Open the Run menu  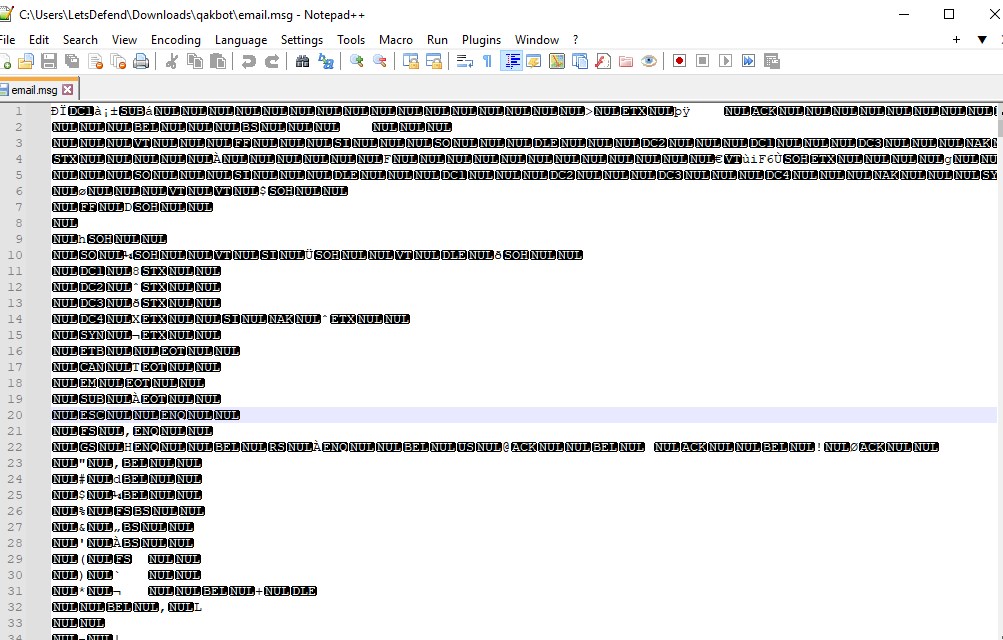(438, 40)
